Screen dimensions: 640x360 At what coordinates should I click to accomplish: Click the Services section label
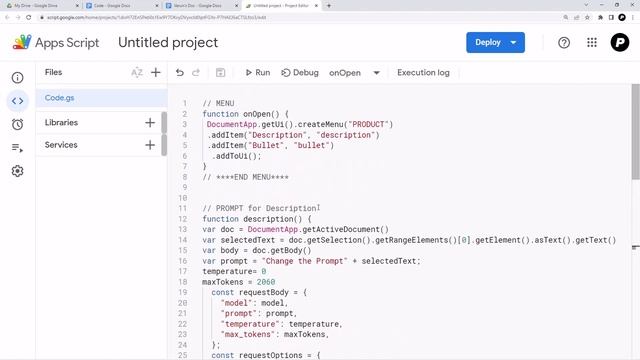point(61,145)
